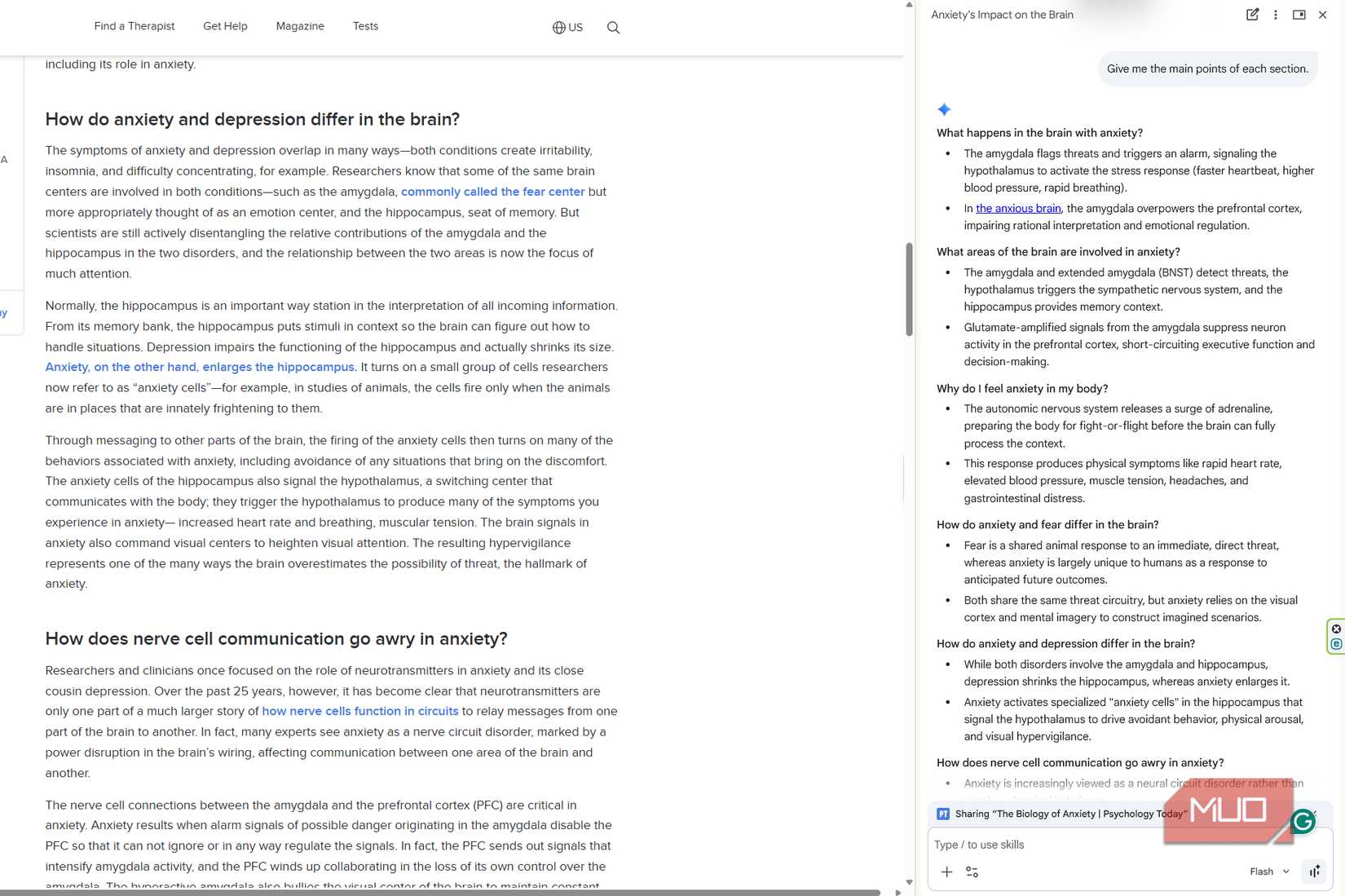Screen dimensions: 1345x896
Task: Open the Magazine menu
Action: tap(300, 26)
